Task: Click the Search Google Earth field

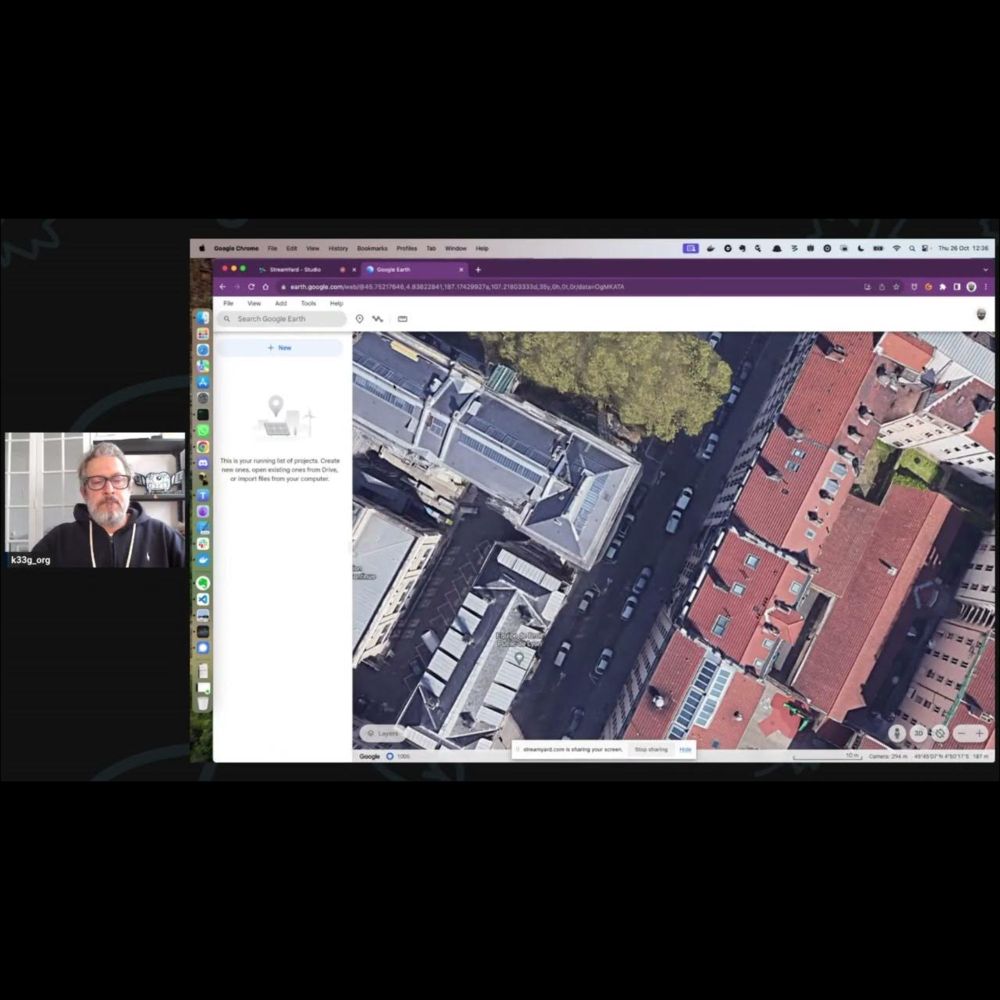Action: (282, 319)
